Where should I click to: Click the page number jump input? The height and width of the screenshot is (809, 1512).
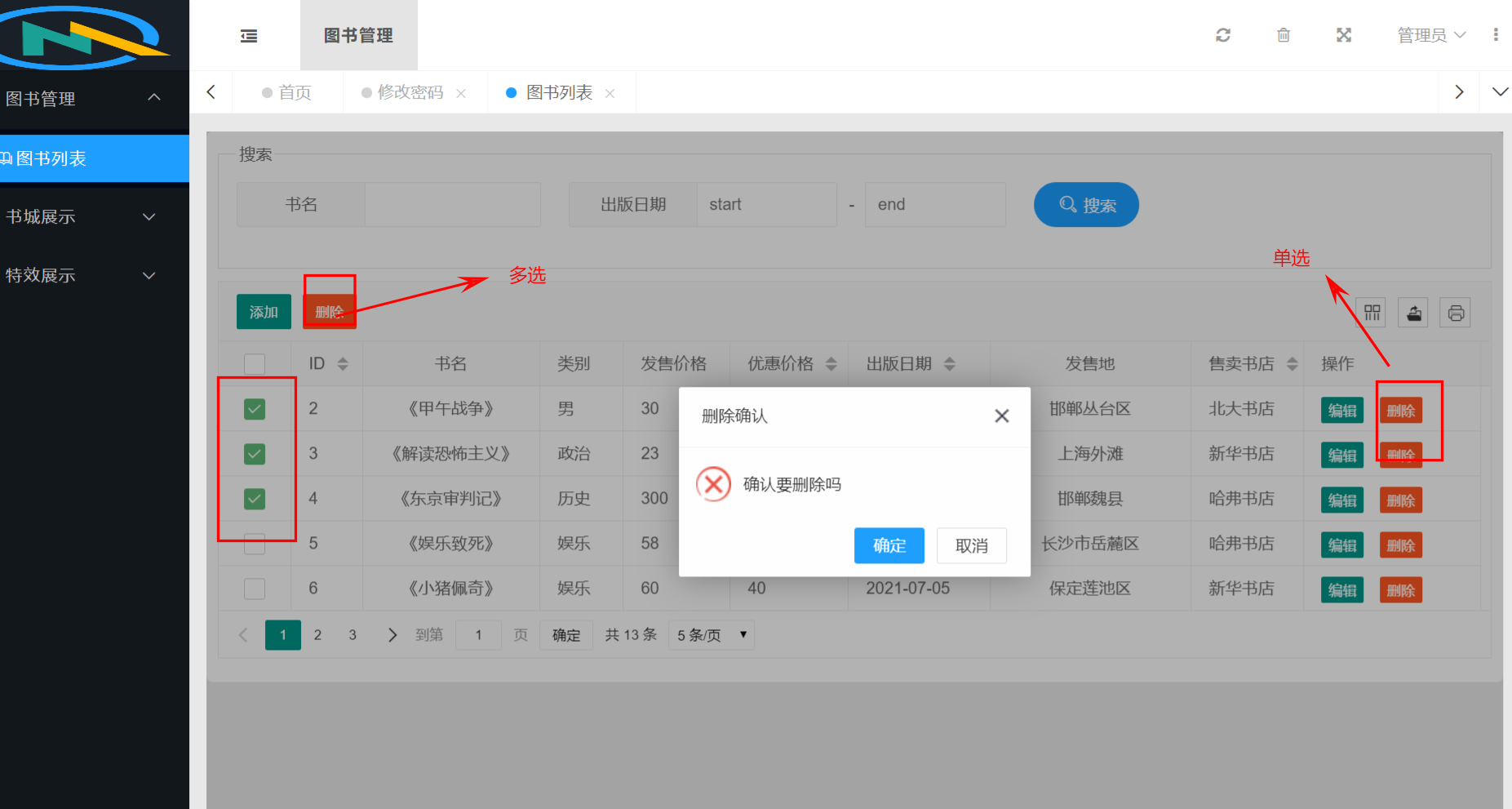478,635
